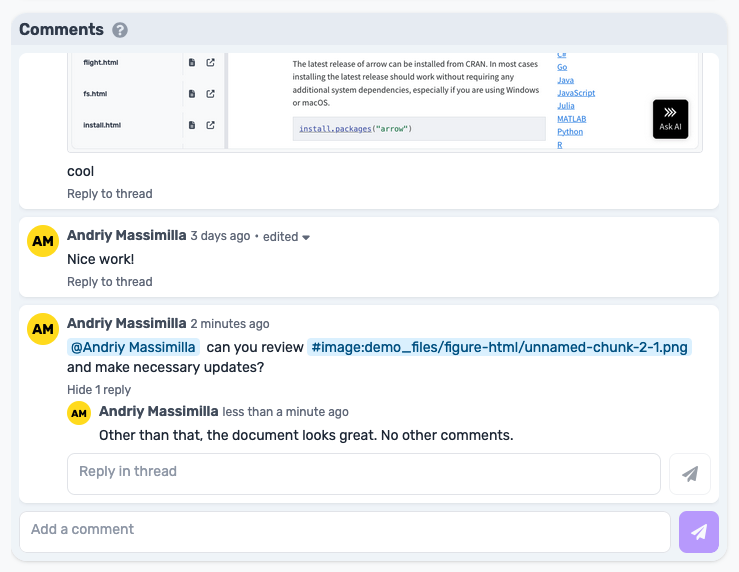Click the file icon next to fs.html

pyautogui.click(x=192, y=94)
